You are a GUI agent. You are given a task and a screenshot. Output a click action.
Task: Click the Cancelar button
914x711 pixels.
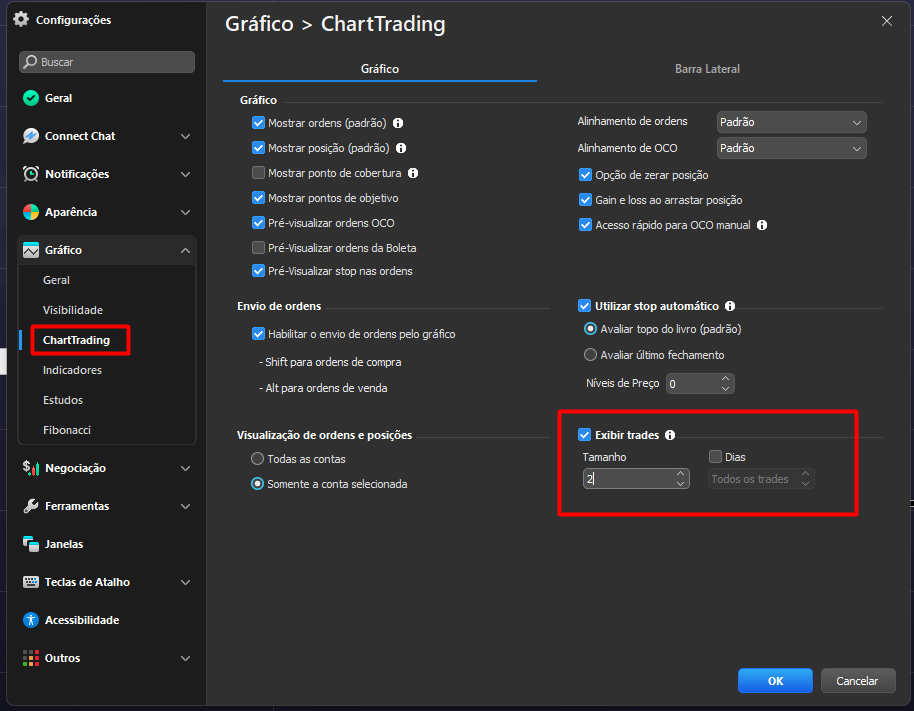(x=857, y=681)
